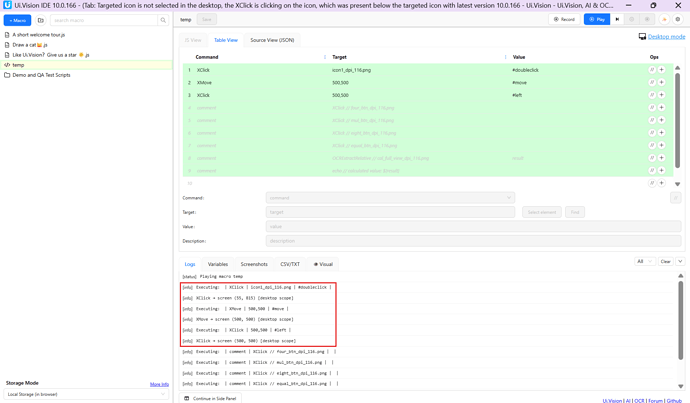Viewport: 690px width, 403px height.
Task: Add command after row 1 plus icon
Action: point(661,70)
